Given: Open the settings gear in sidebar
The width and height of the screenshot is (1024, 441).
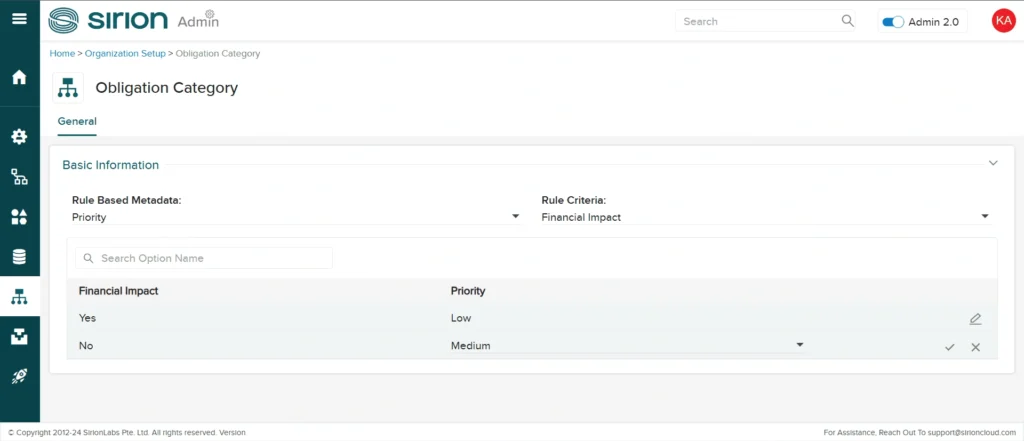Looking at the screenshot, I should [19, 137].
